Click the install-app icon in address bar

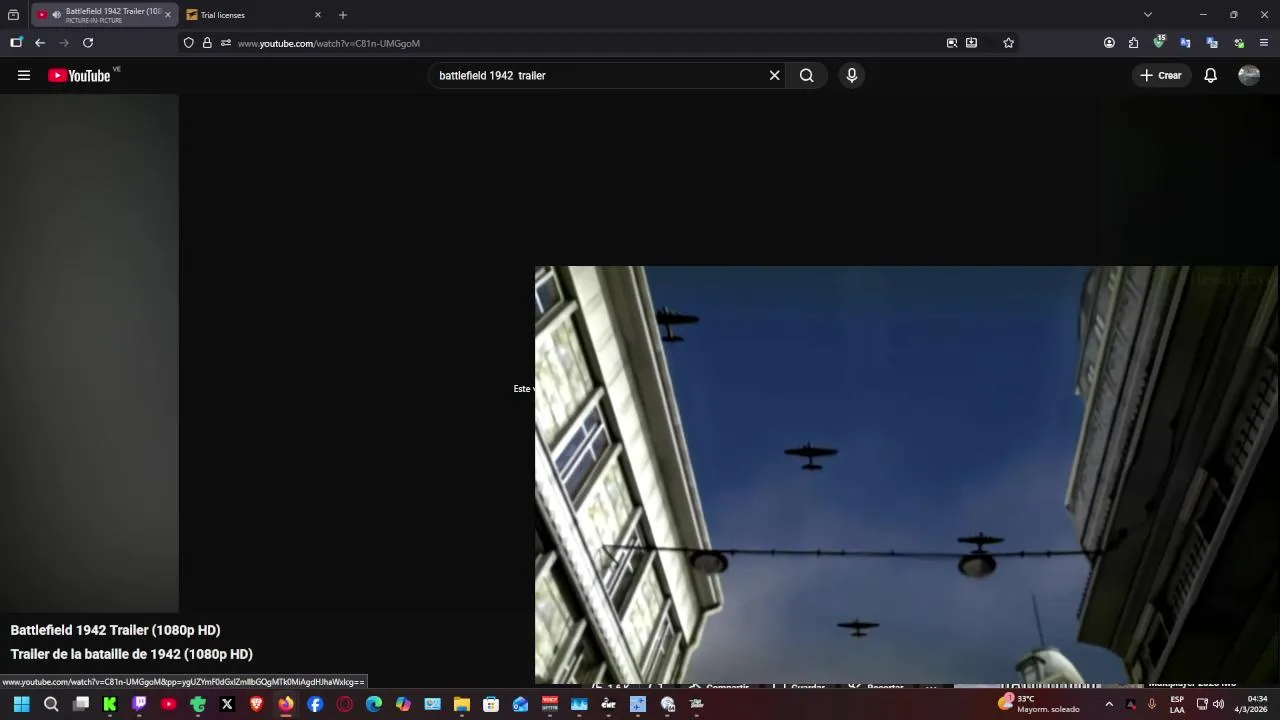[971, 43]
